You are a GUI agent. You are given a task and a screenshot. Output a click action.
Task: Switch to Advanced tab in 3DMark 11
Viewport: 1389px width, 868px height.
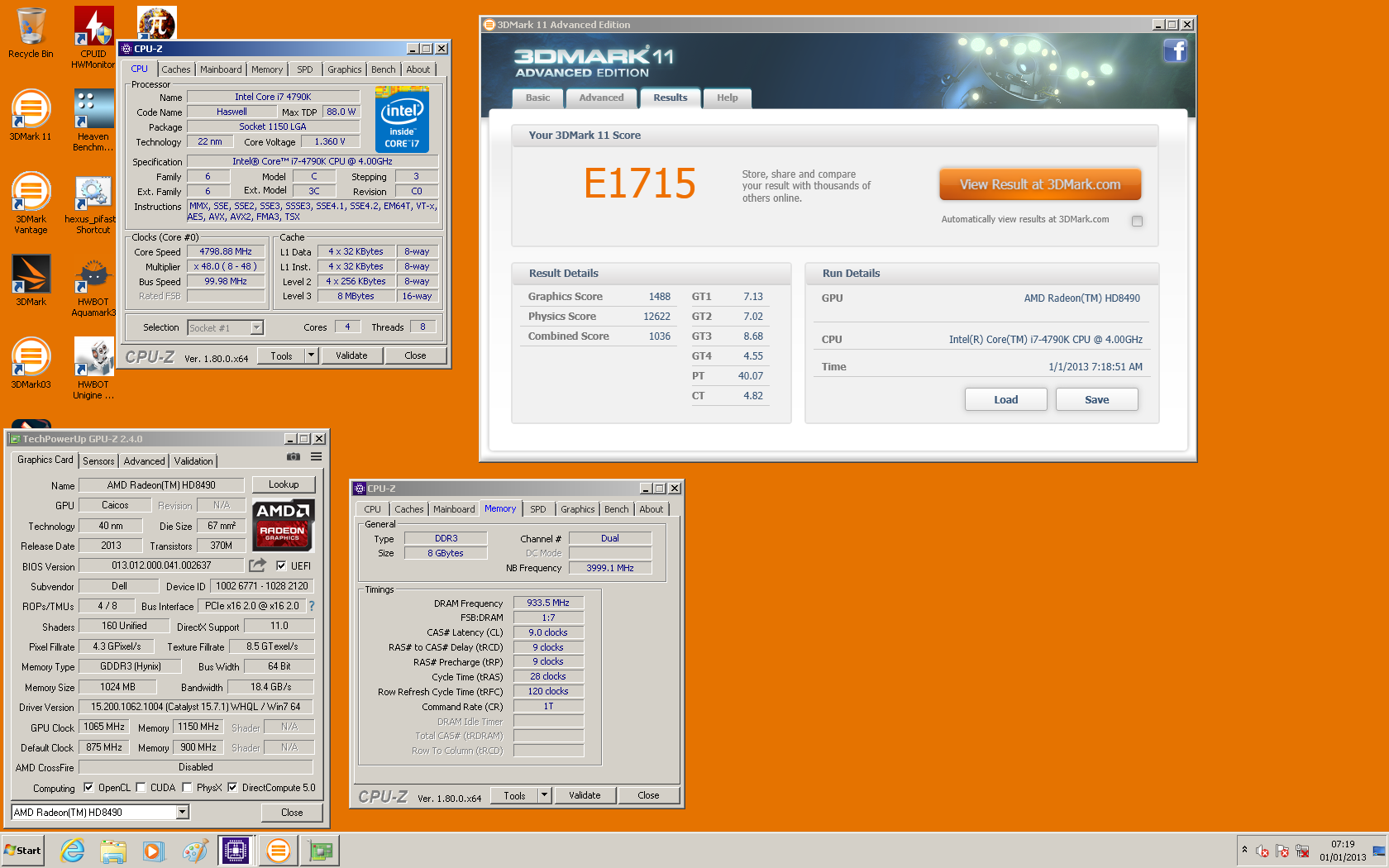[x=601, y=98]
